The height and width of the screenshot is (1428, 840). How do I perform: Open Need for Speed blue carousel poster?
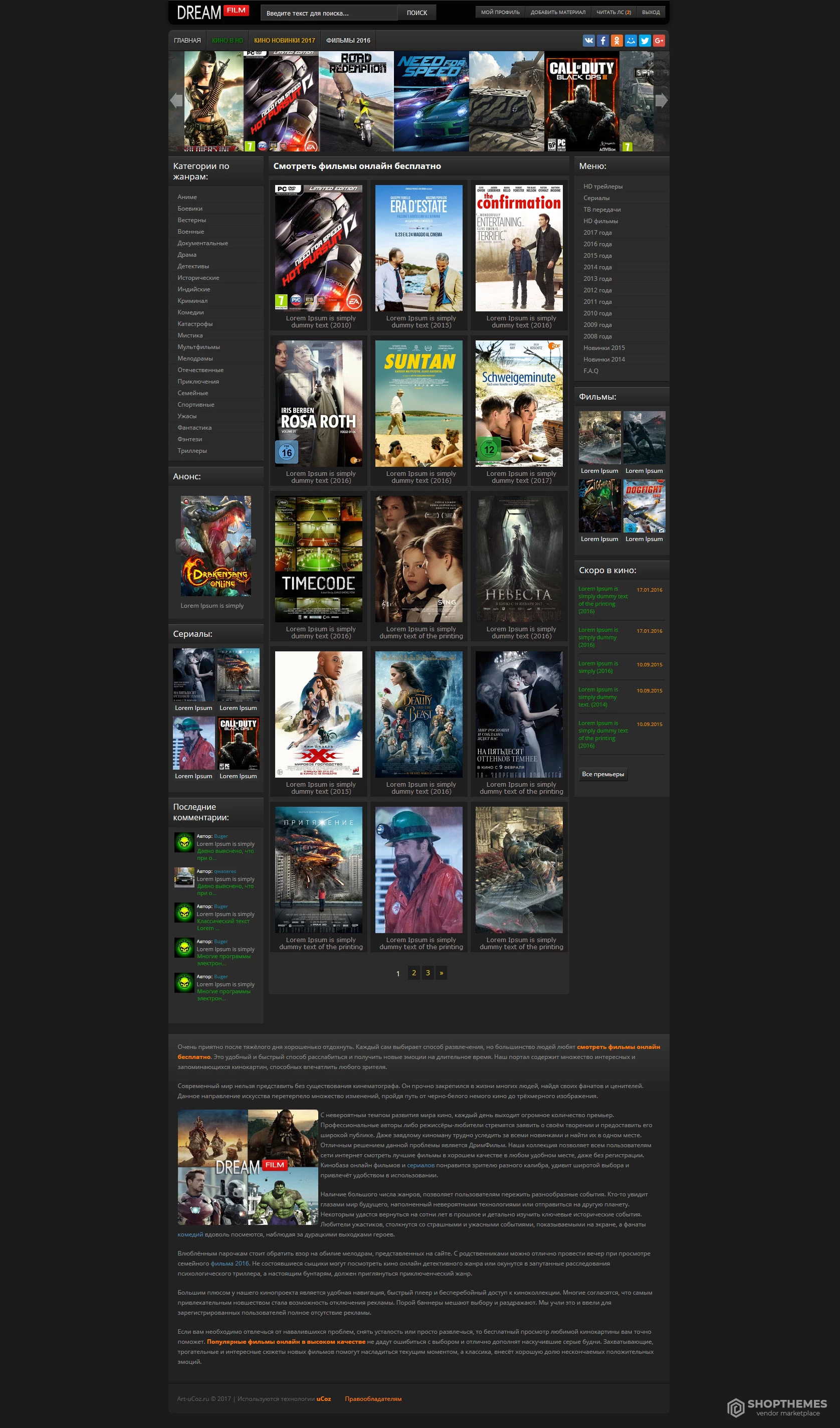pyautogui.click(x=432, y=101)
